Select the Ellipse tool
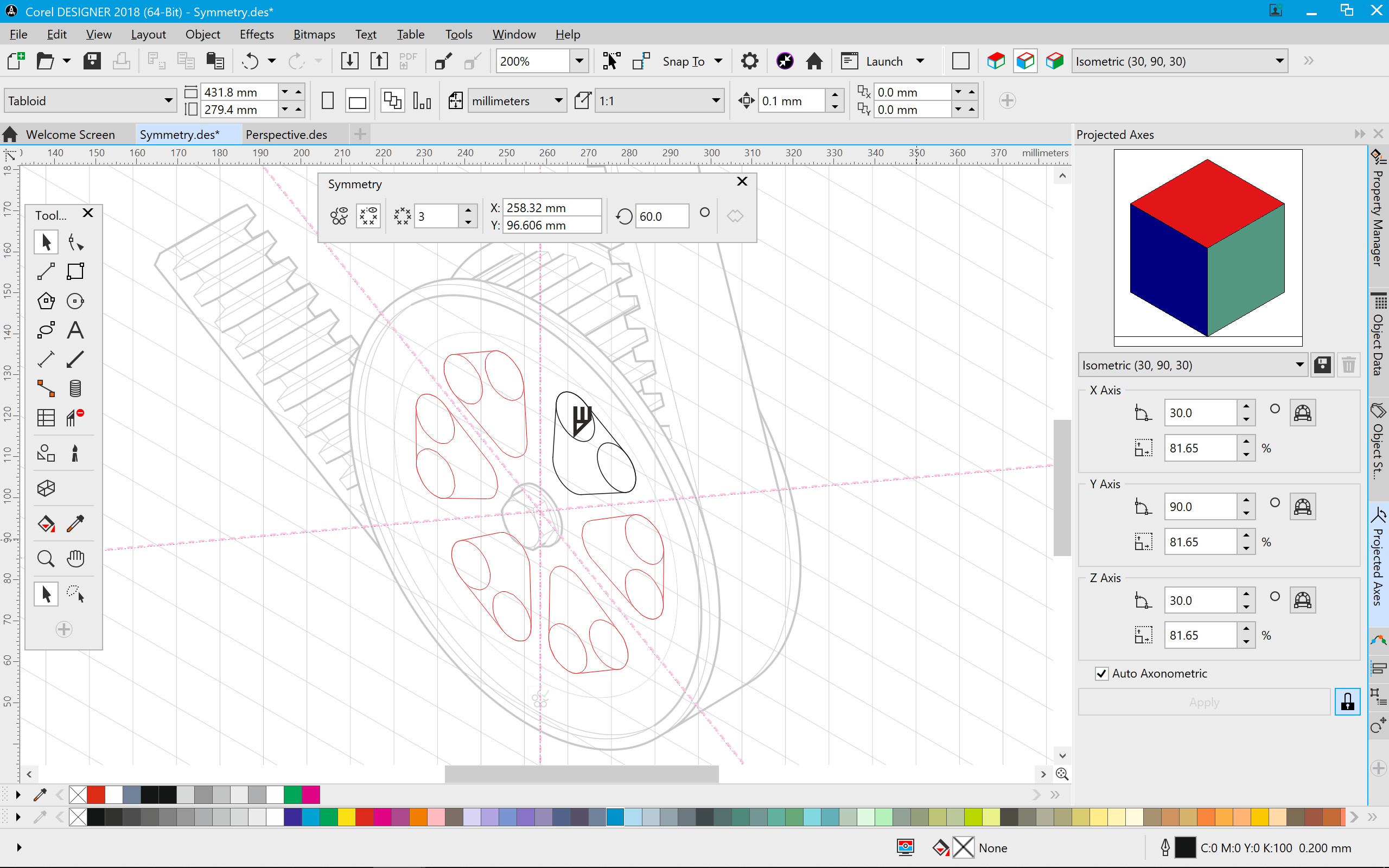 (x=75, y=301)
